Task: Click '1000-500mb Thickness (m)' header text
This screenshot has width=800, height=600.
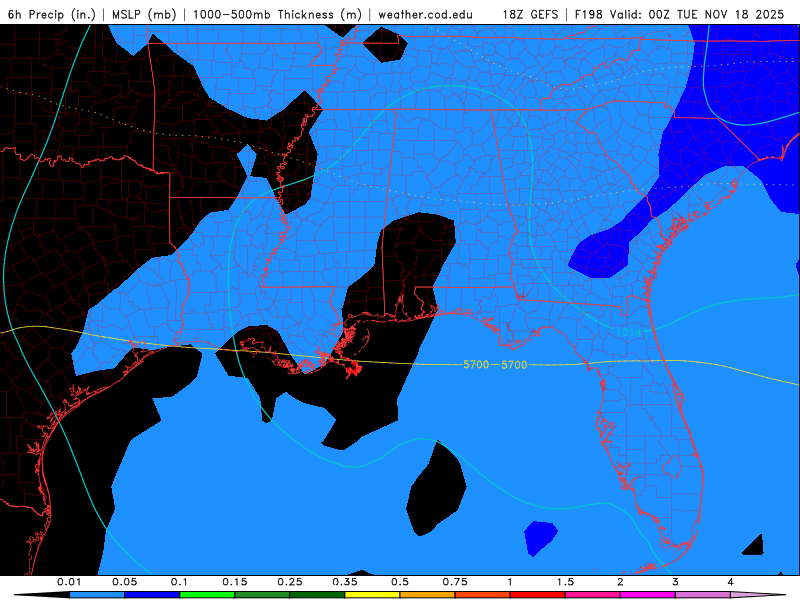Action: pyautogui.click(x=277, y=14)
